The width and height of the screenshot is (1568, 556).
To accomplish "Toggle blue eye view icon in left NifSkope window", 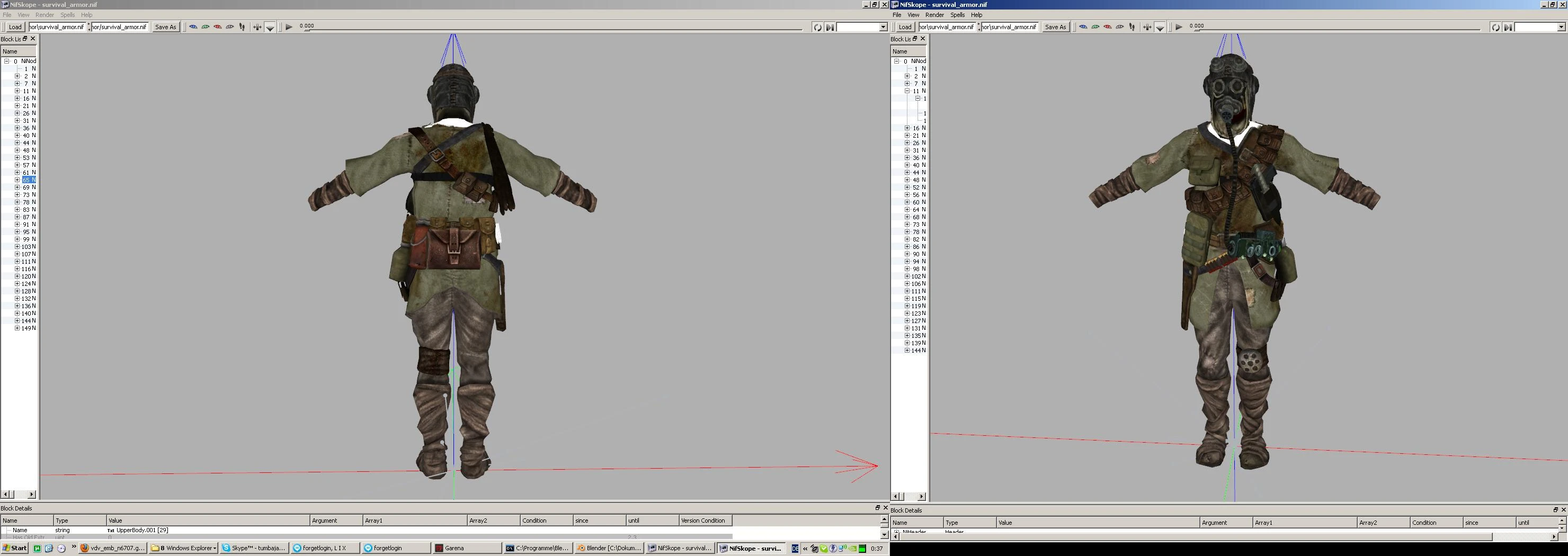I will click(193, 27).
